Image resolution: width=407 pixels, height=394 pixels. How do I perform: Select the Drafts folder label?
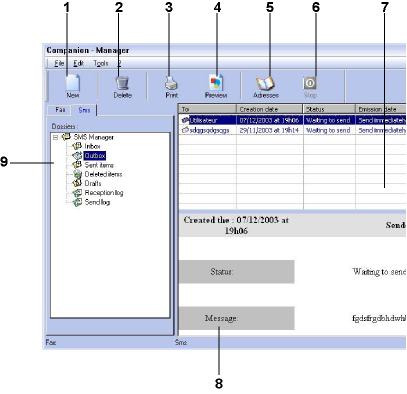tap(93, 183)
